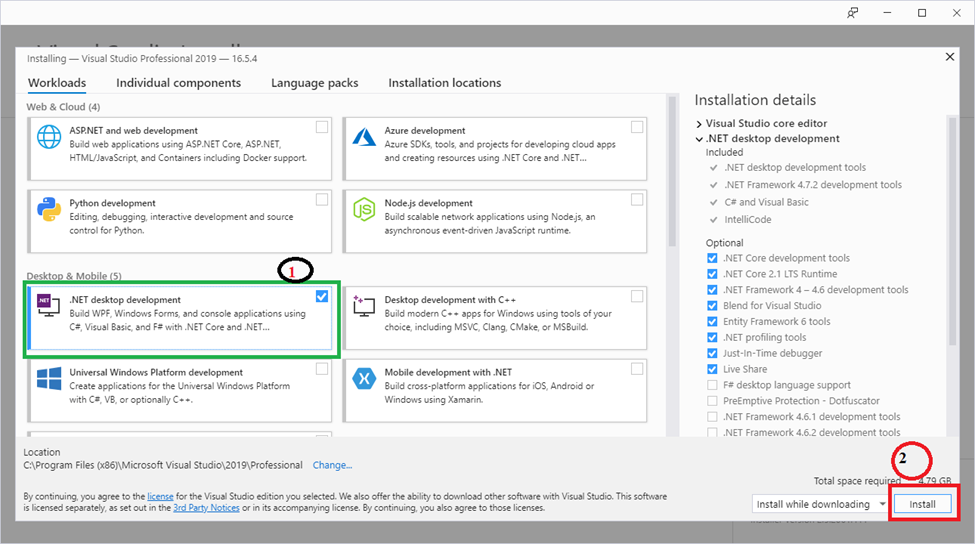Open the Install while downloading dropdown
Screen dimensions: 975x544
(820, 504)
